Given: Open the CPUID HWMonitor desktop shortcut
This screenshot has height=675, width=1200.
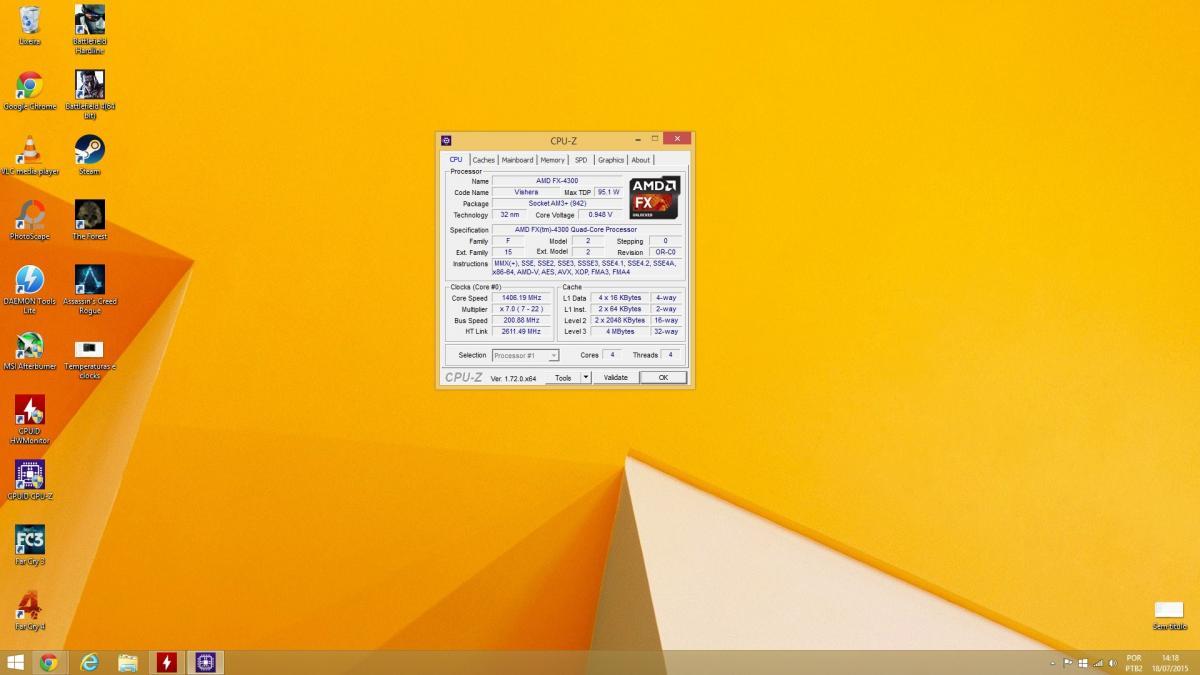Looking at the screenshot, I should [x=30, y=419].
